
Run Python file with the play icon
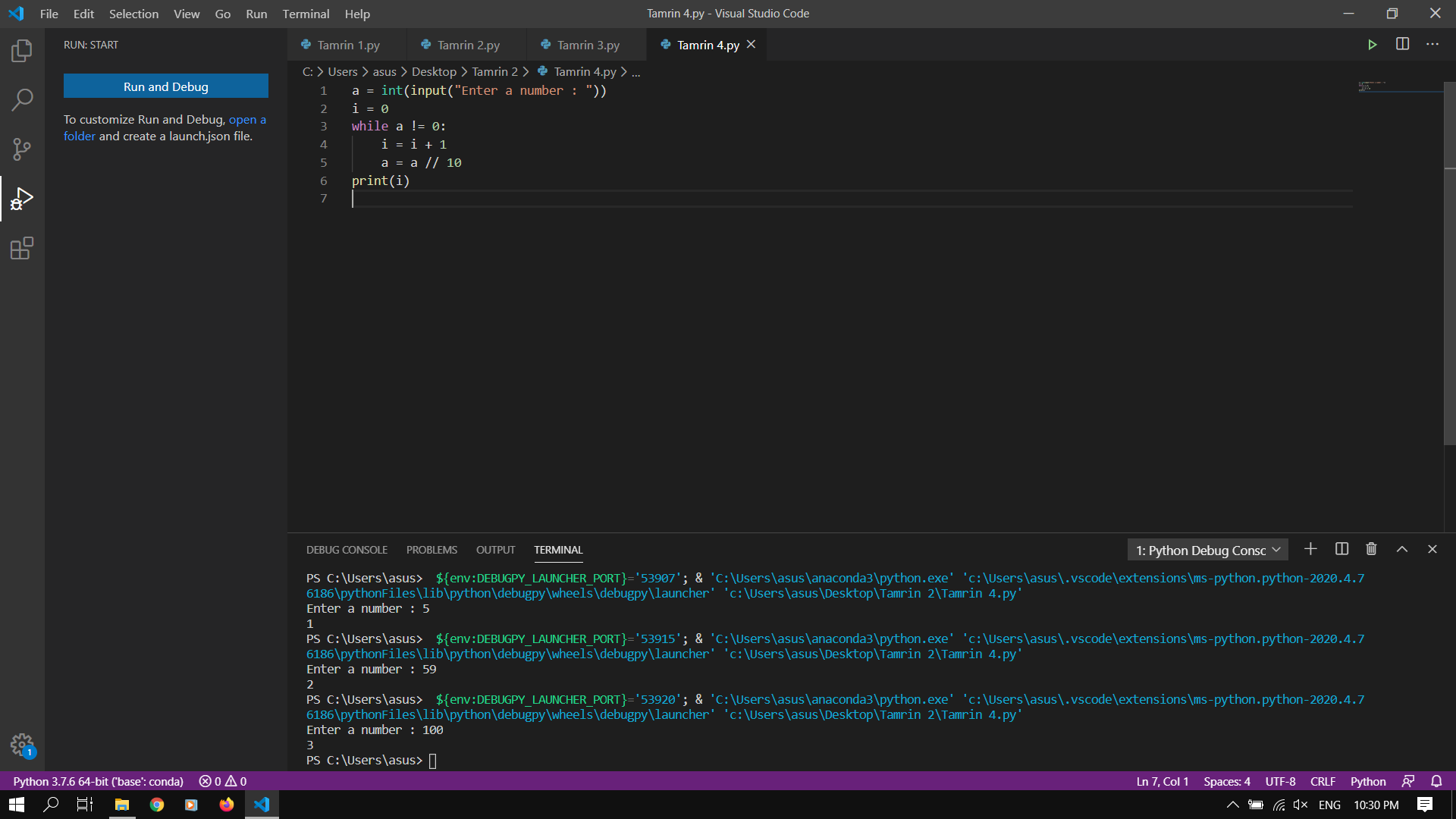[1372, 45]
